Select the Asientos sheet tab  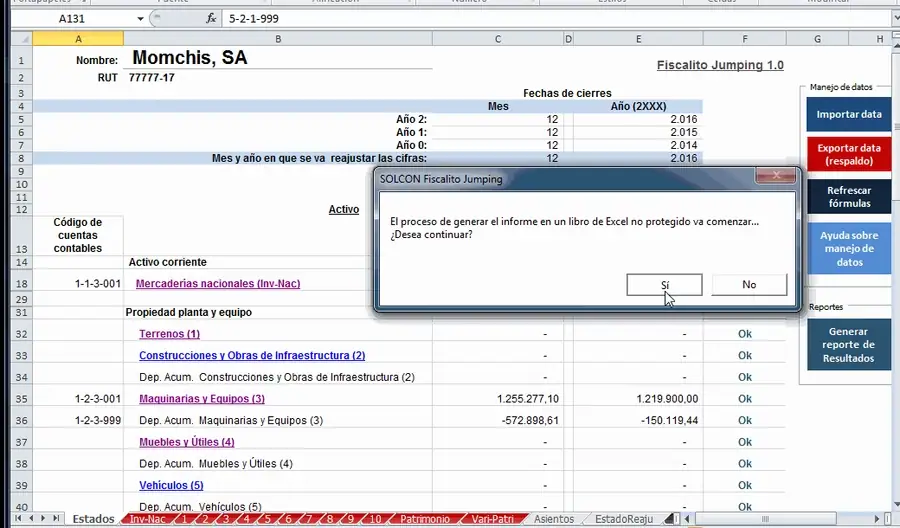coord(554,519)
